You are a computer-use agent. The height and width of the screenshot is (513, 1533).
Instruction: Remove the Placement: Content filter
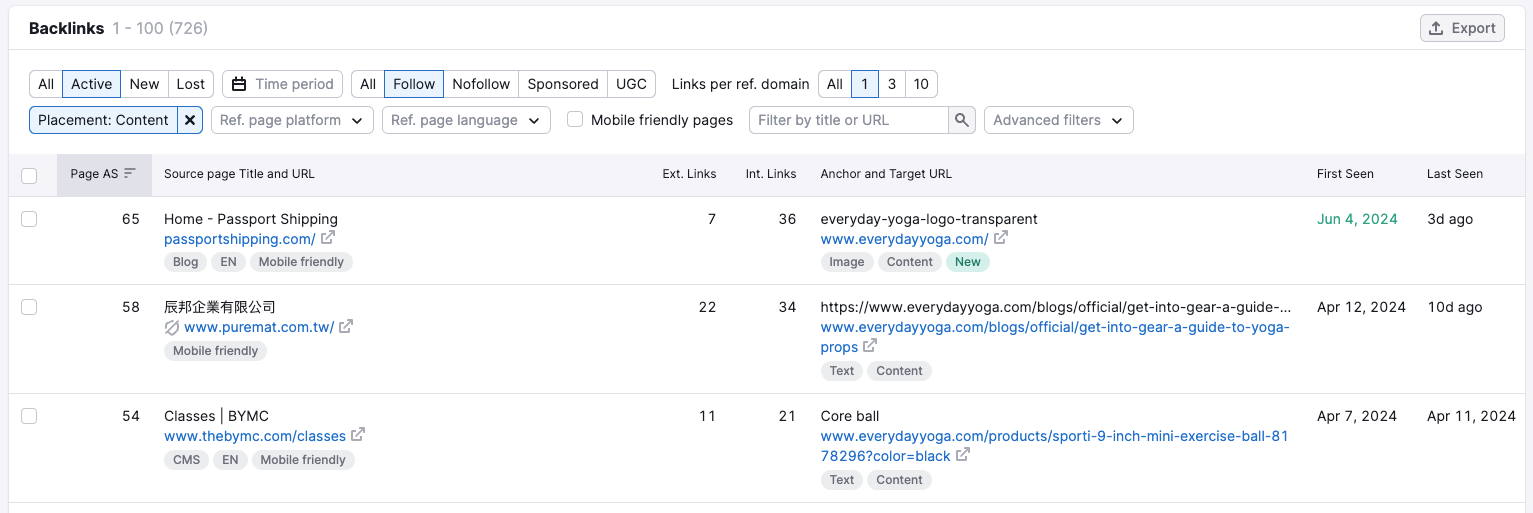191,120
